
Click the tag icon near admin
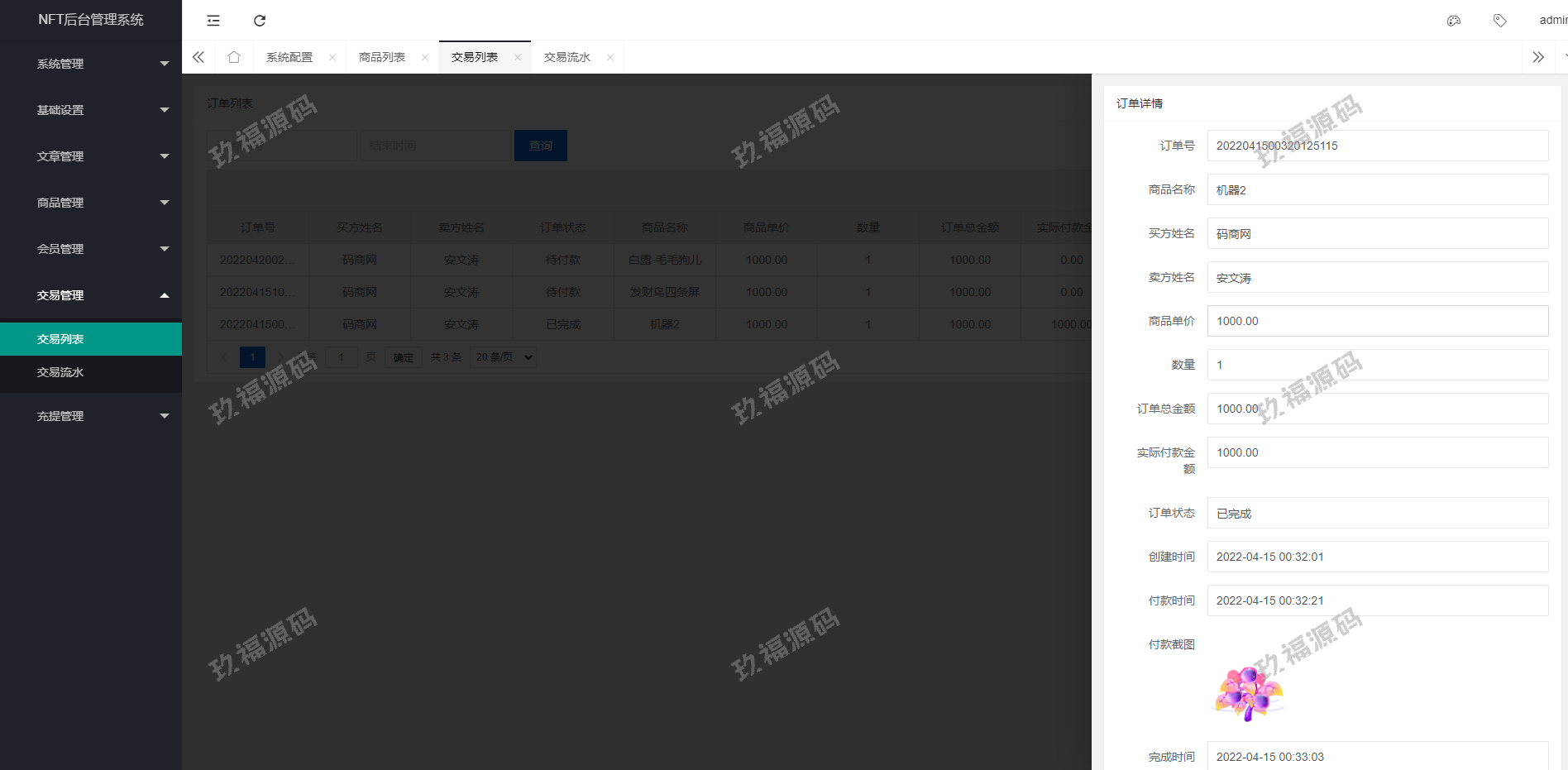click(x=1499, y=21)
